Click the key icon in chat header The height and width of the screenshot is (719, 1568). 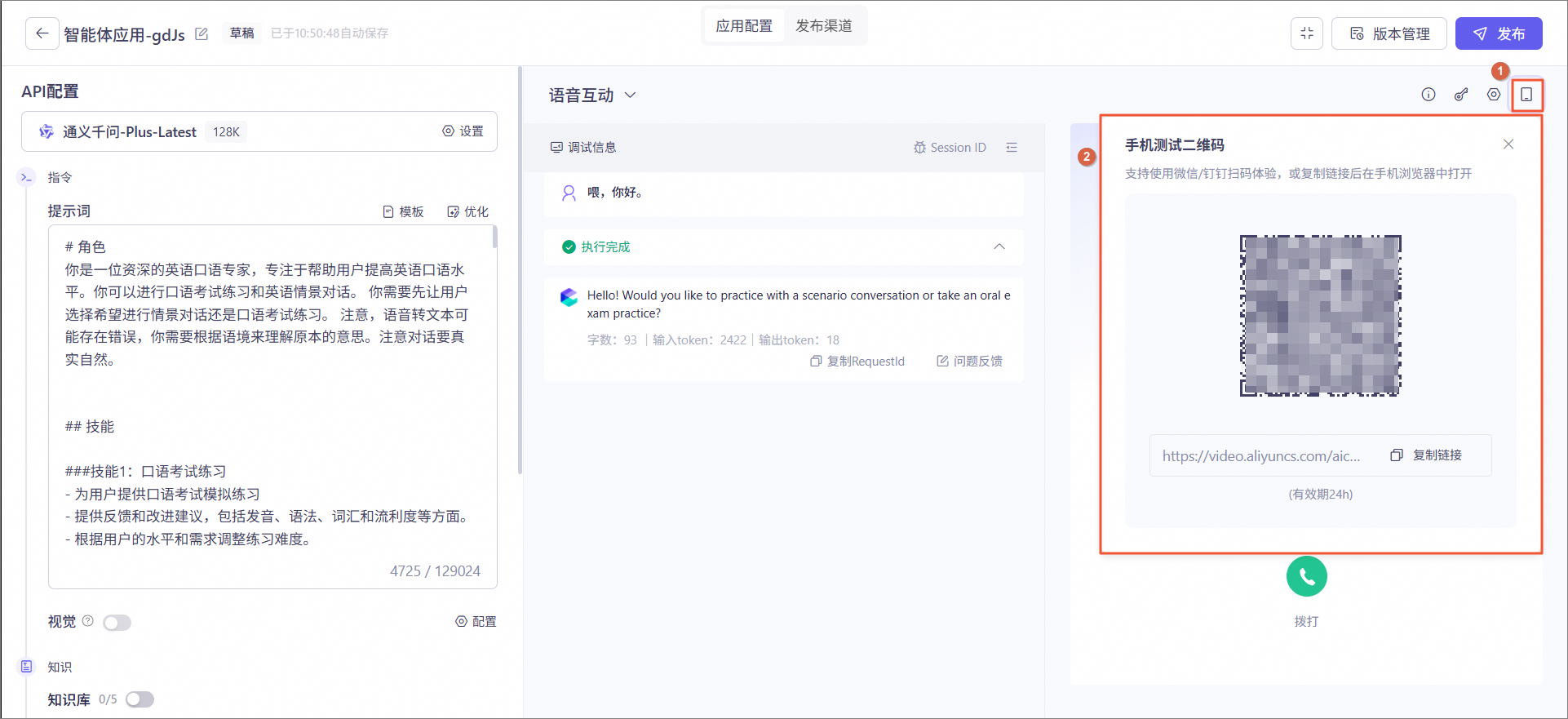pyautogui.click(x=1461, y=95)
